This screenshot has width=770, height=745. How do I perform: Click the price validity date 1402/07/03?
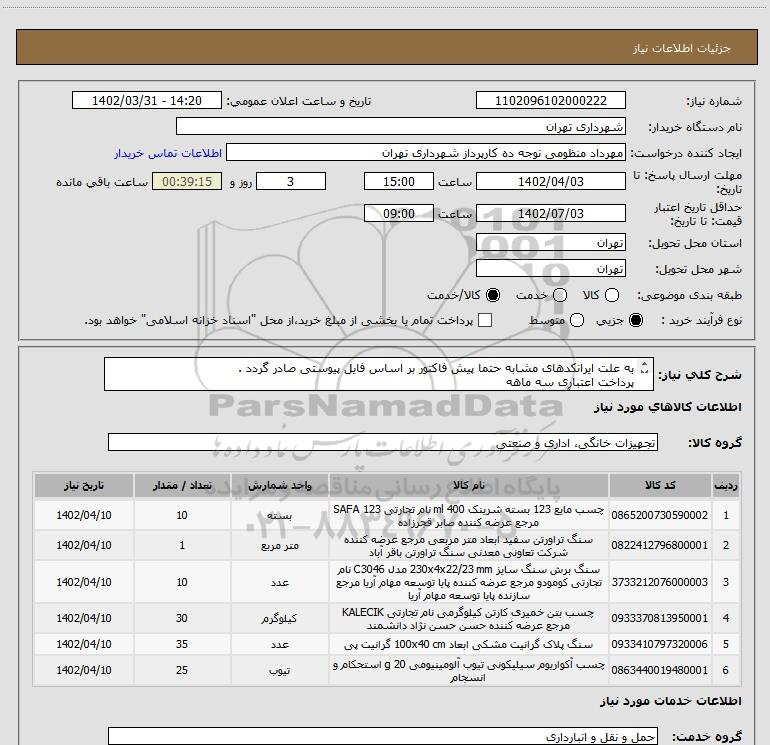coord(550,214)
